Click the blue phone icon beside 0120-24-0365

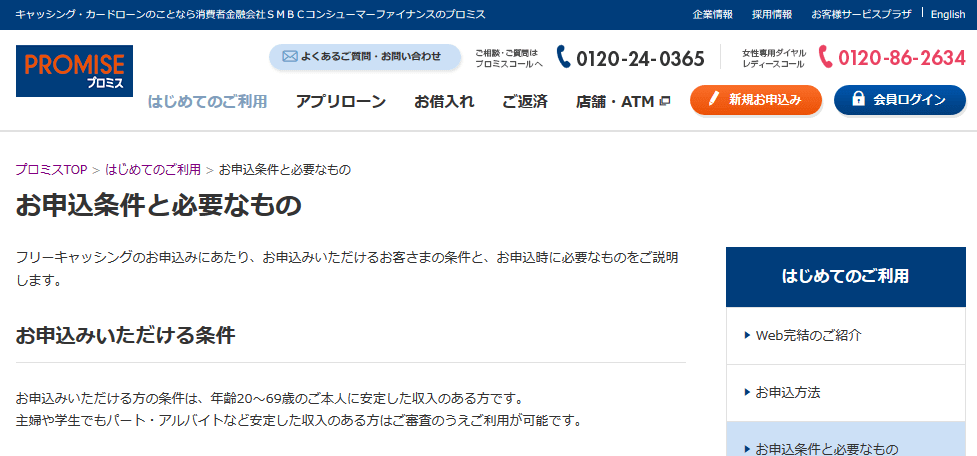click(563, 57)
